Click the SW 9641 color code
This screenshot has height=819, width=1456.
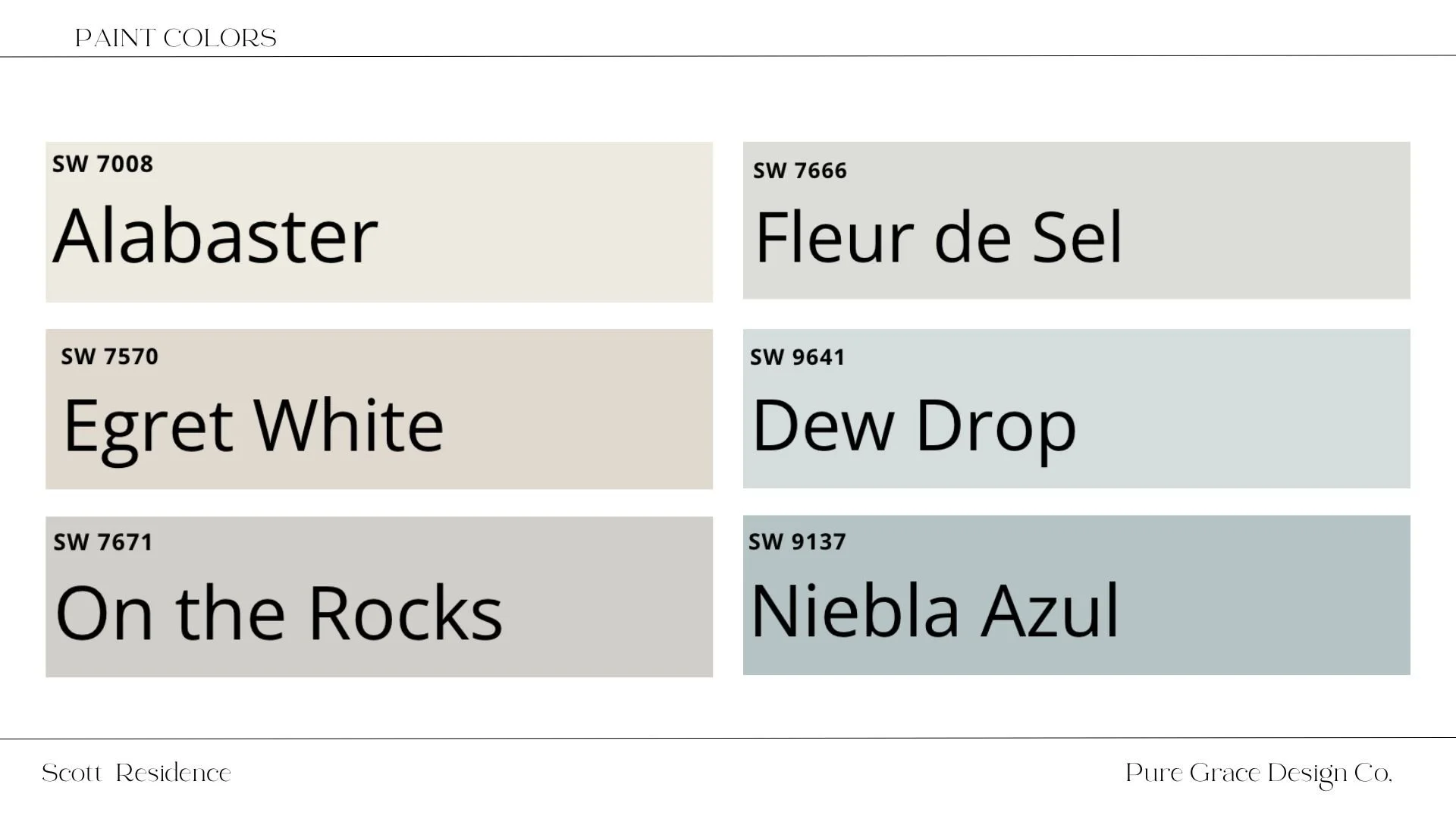798,357
